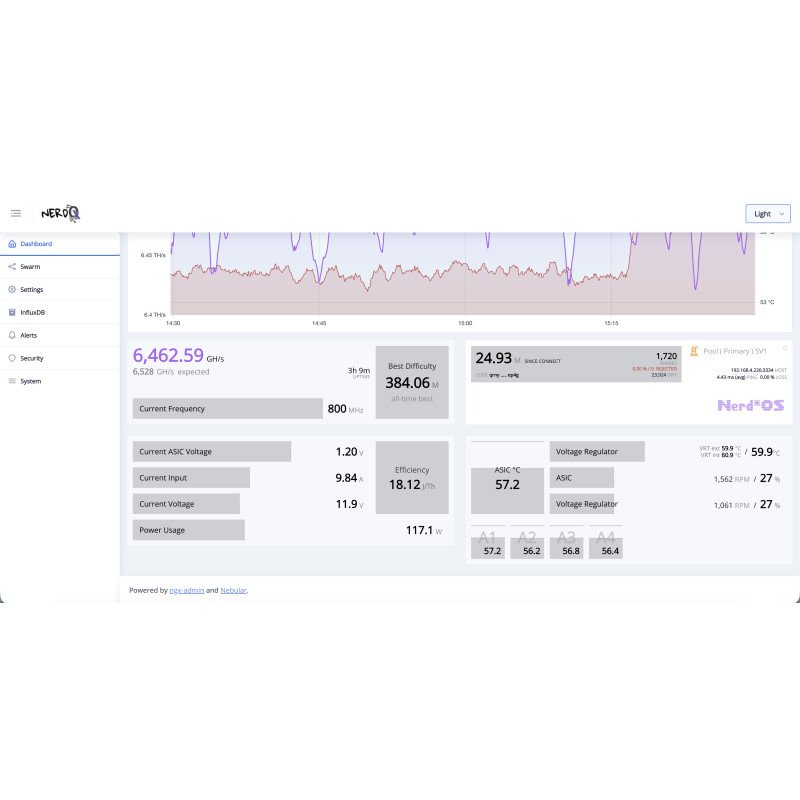Click the 6,528 GH/s expected text

tap(171, 372)
